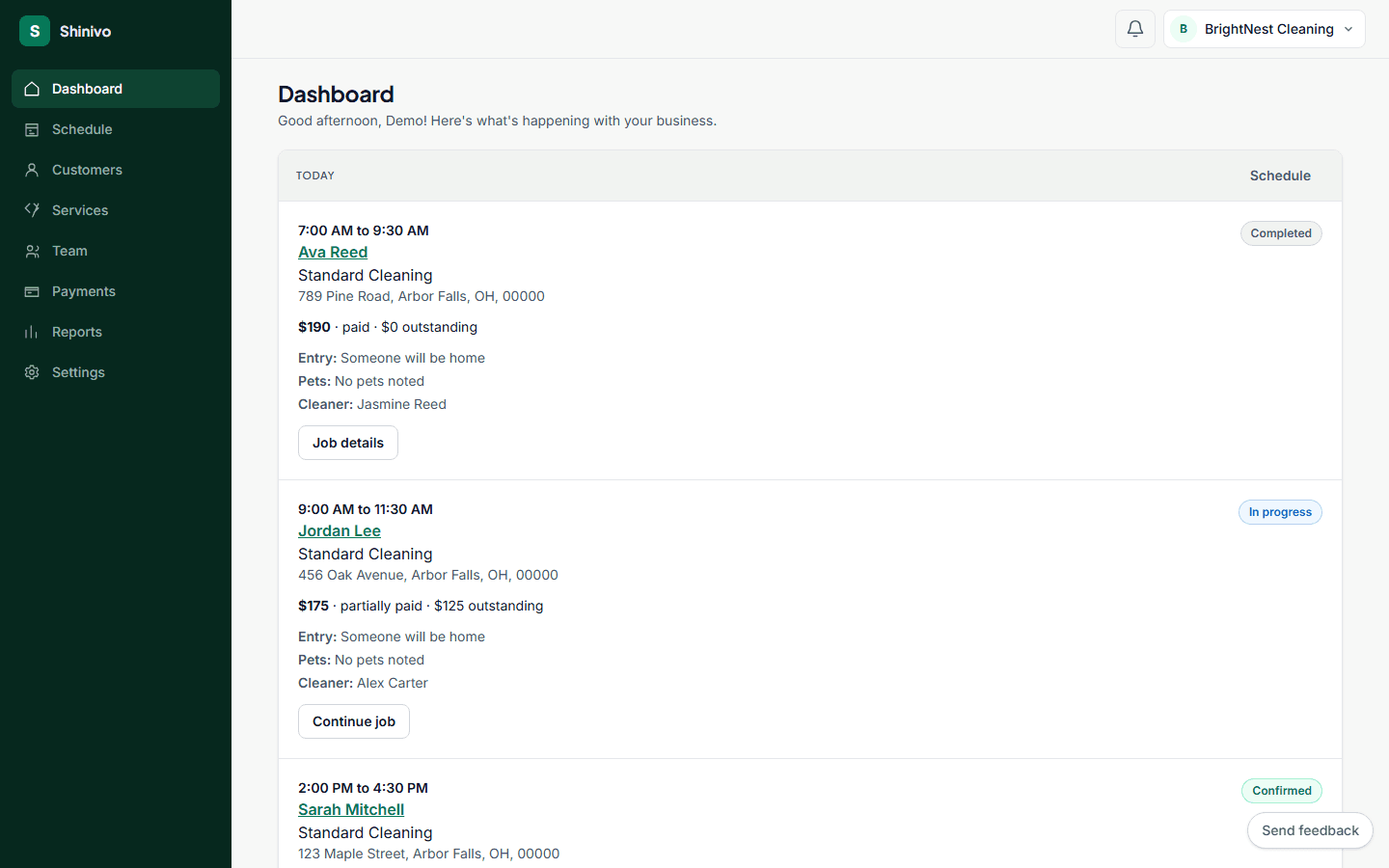Click the Send feedback button

1310,830
